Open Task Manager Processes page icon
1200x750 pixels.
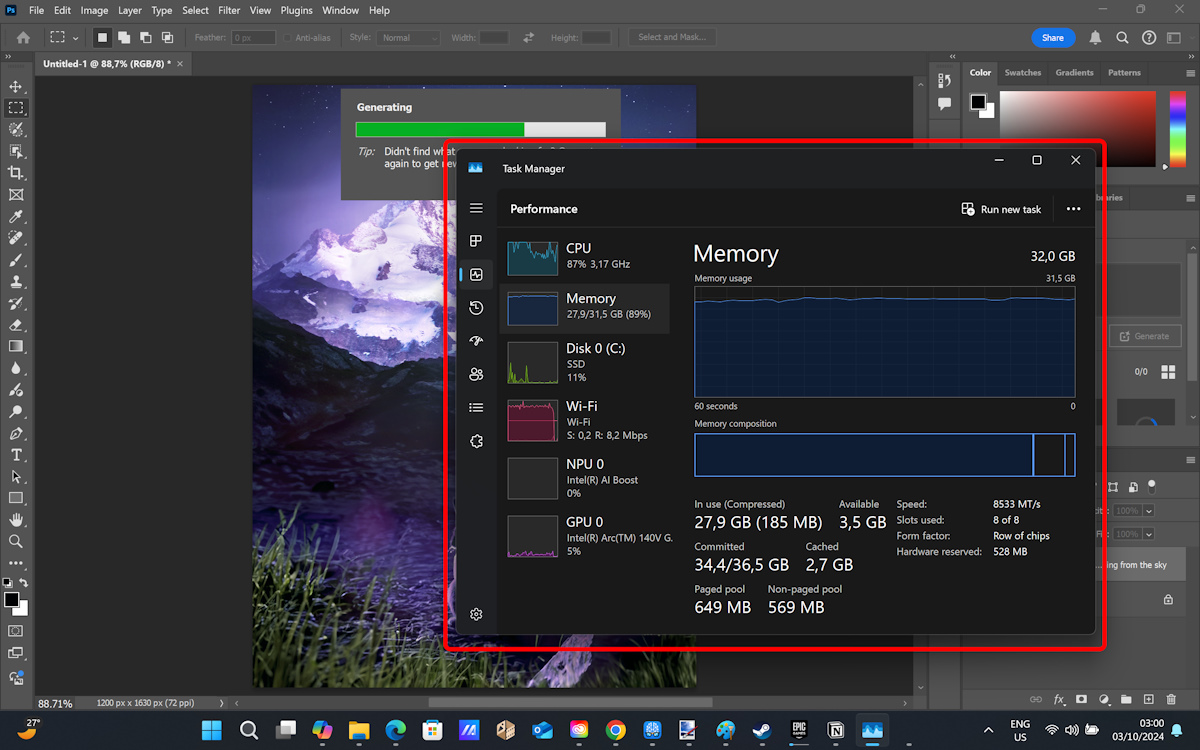point(476,241)
